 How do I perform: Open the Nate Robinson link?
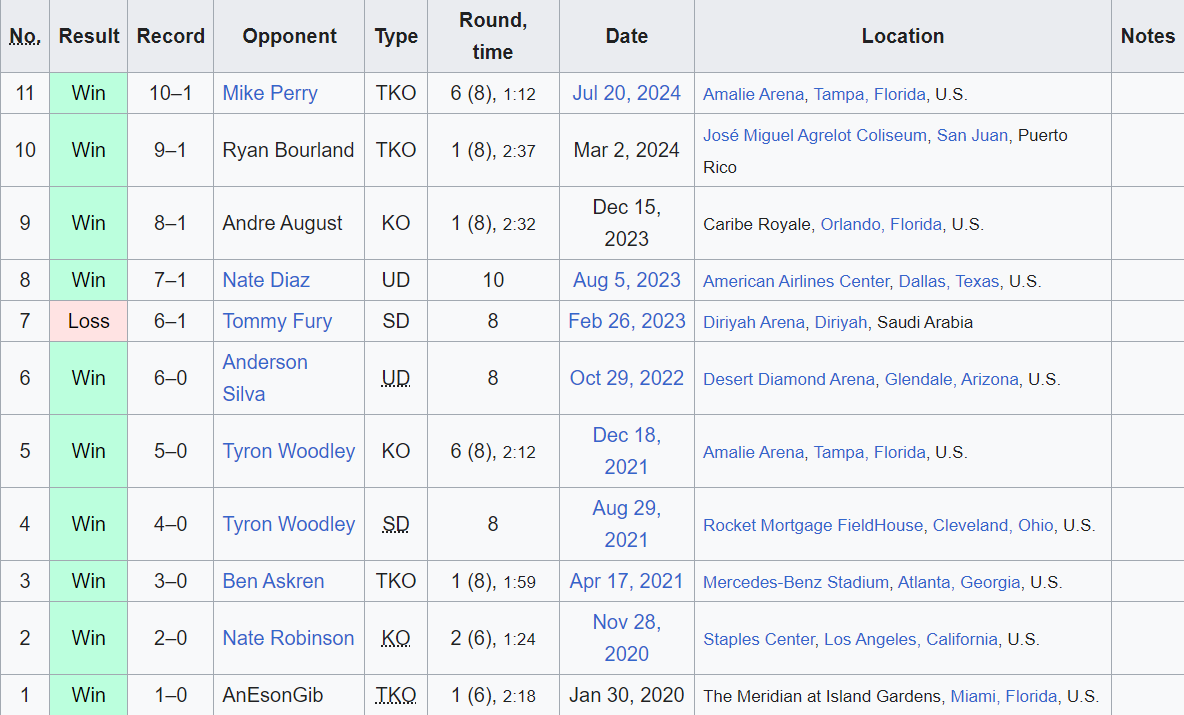(x=288, y=639)
